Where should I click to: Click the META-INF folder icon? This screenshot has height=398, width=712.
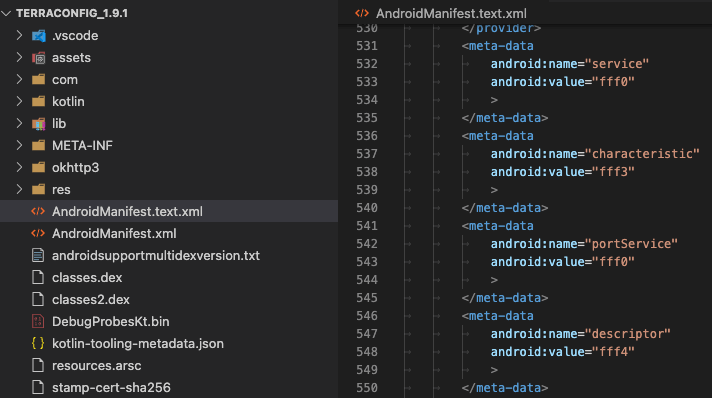tap(39, 145)
